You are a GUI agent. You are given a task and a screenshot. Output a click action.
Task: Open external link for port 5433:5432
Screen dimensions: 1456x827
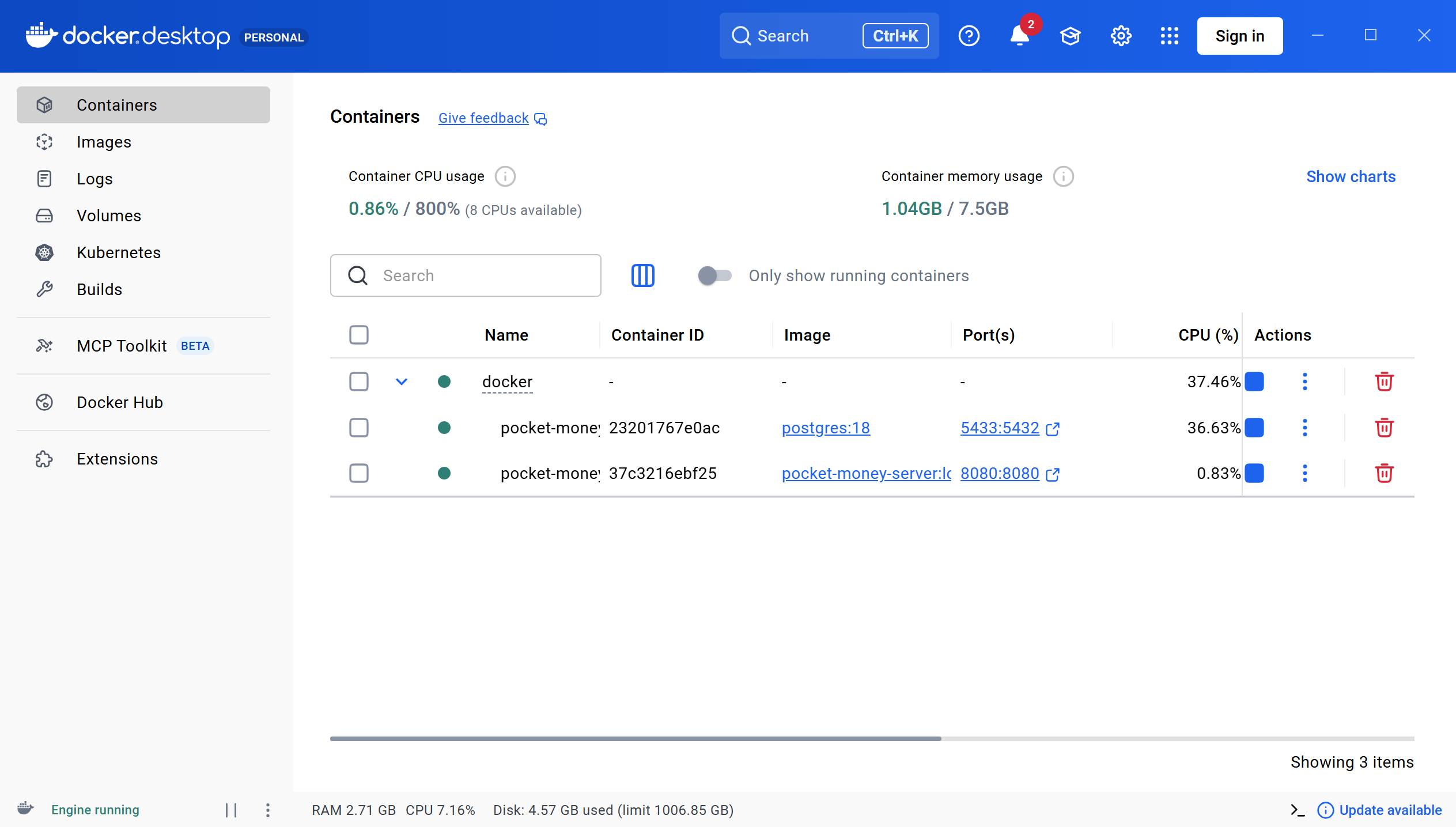tap(1053, 429)
